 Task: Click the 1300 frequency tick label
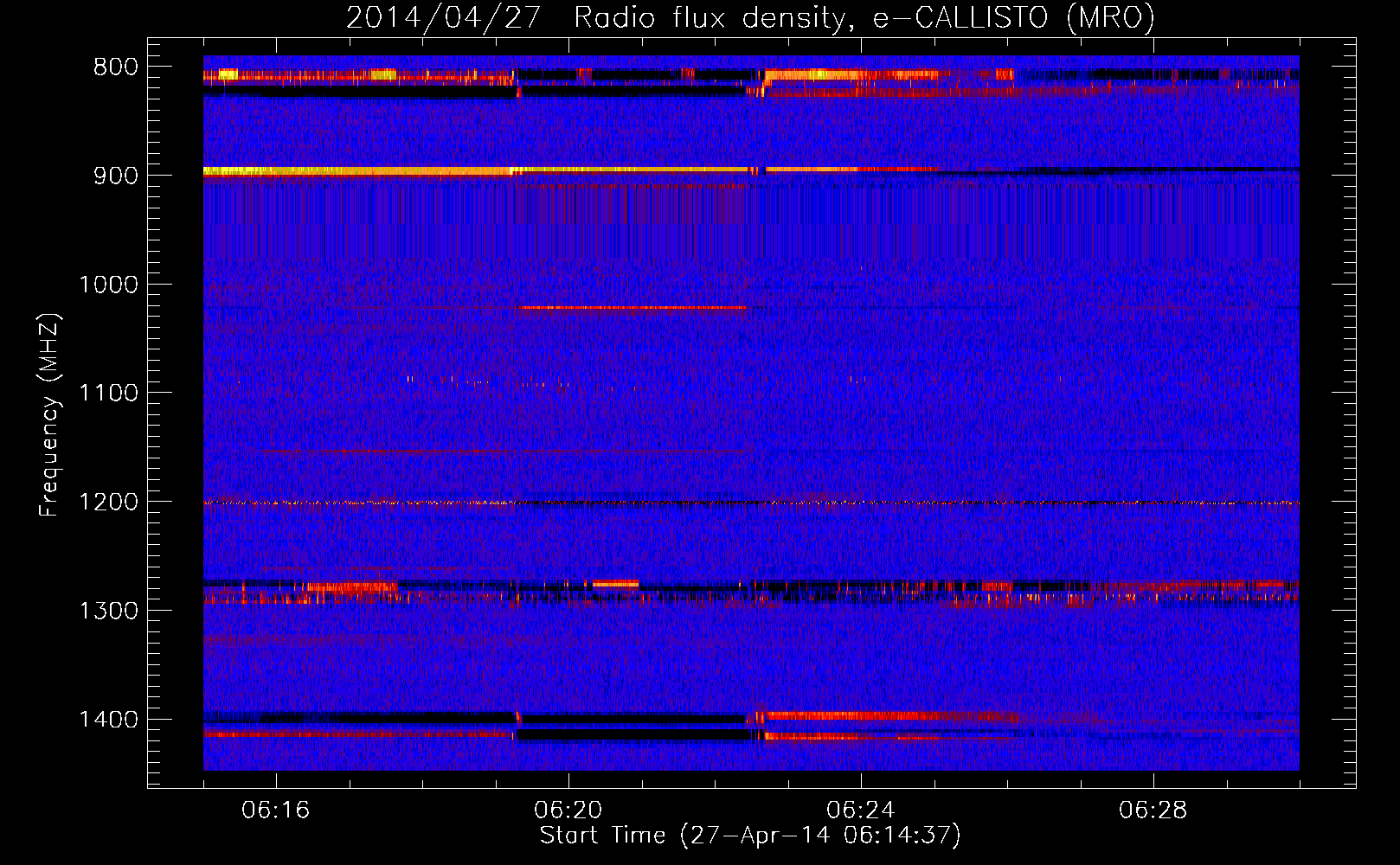(108, 611)
